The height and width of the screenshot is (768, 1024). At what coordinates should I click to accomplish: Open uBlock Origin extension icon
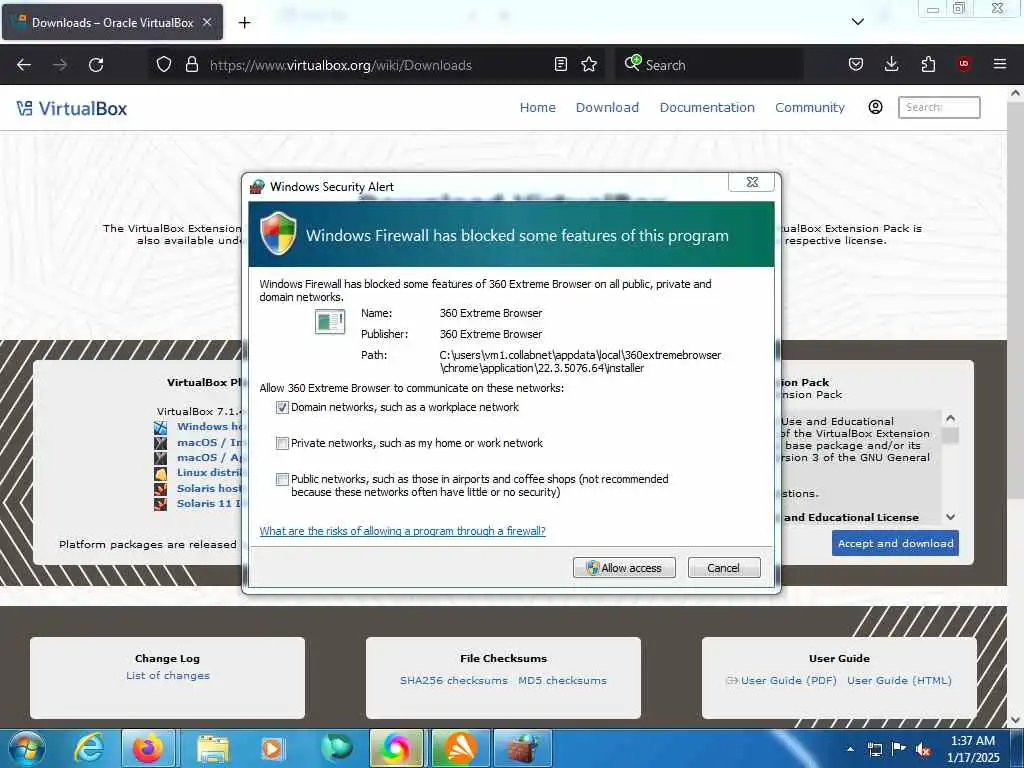[964, 64]
